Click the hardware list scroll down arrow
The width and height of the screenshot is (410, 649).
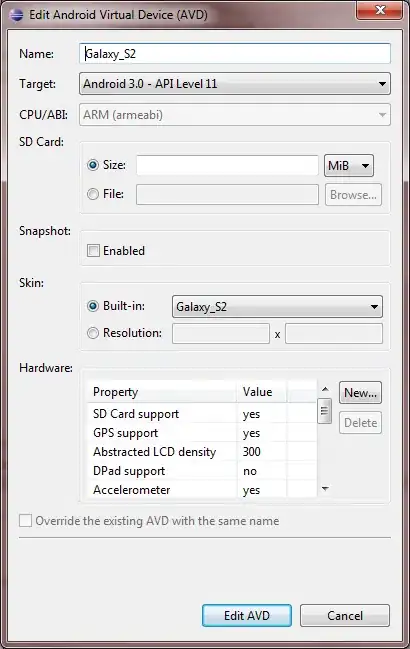[325, 489]
